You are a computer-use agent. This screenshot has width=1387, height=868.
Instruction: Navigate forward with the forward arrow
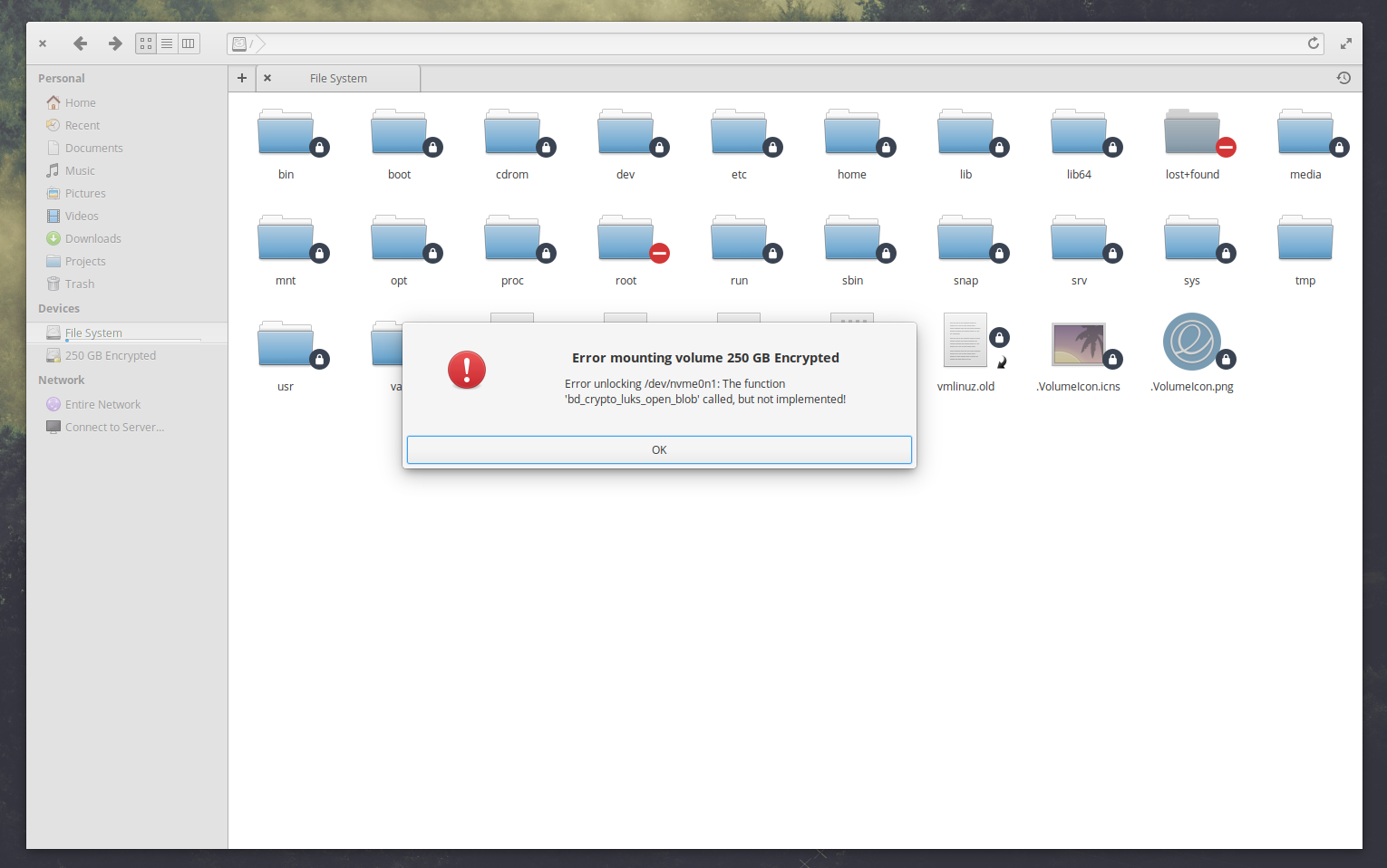114,43
